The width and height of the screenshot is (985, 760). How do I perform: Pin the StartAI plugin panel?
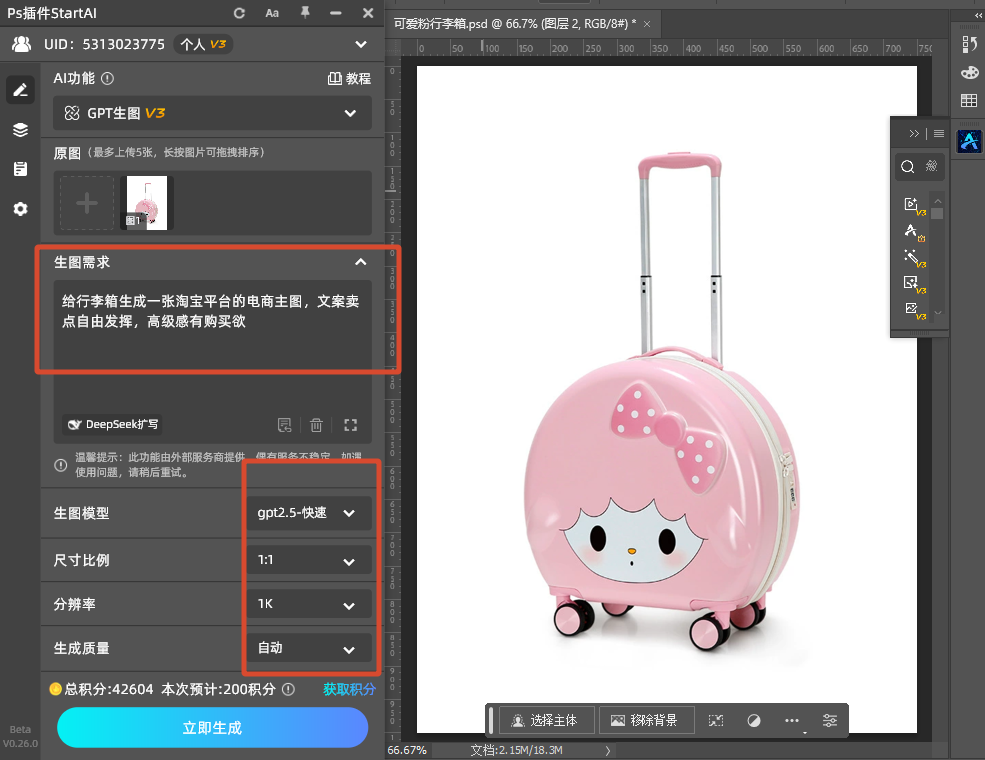tap(305, 13)
